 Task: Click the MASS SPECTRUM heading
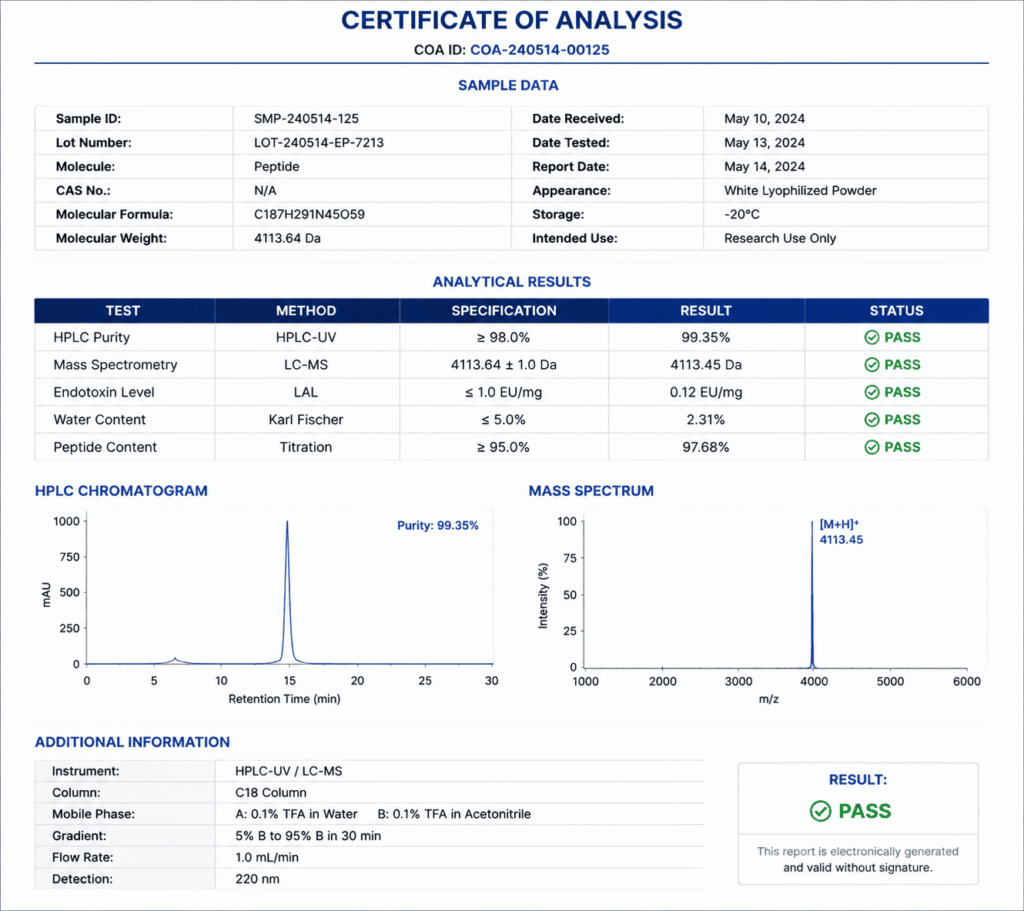click(591, 491)
